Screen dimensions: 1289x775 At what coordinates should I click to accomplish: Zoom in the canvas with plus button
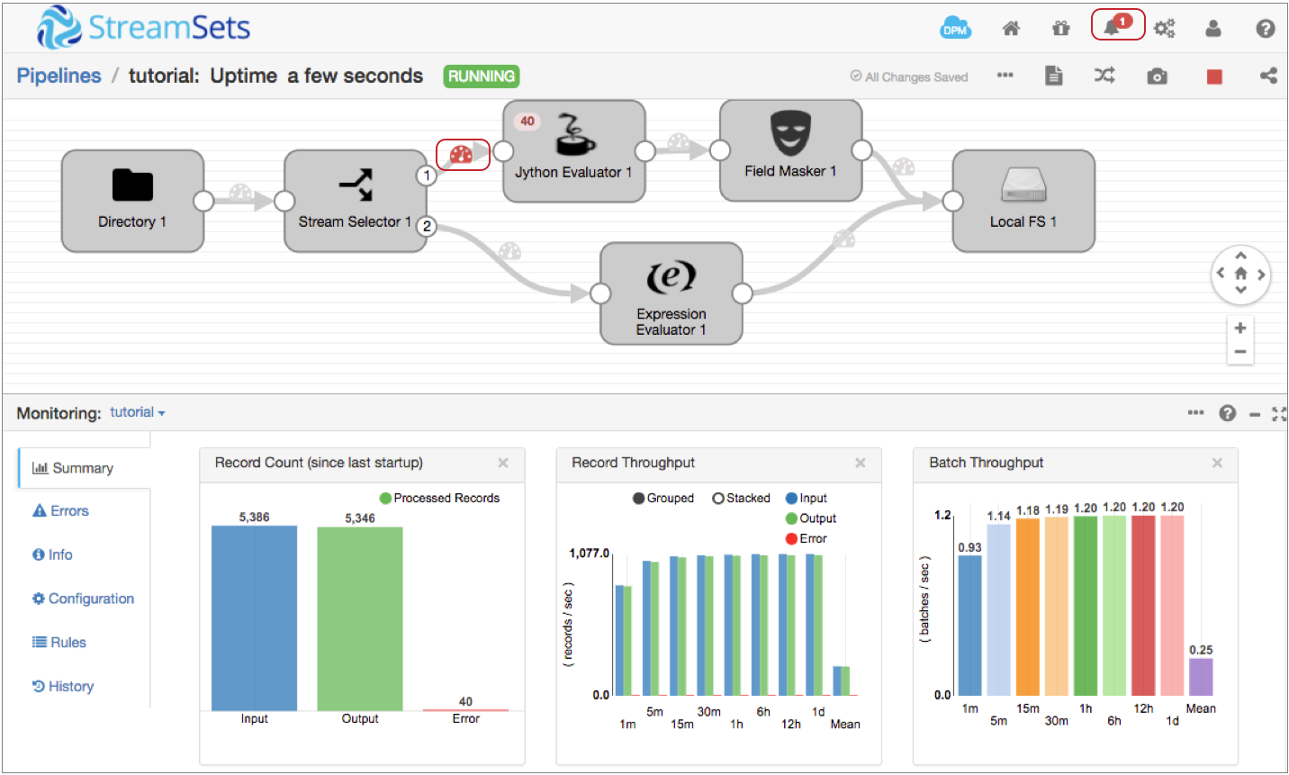1240,328
